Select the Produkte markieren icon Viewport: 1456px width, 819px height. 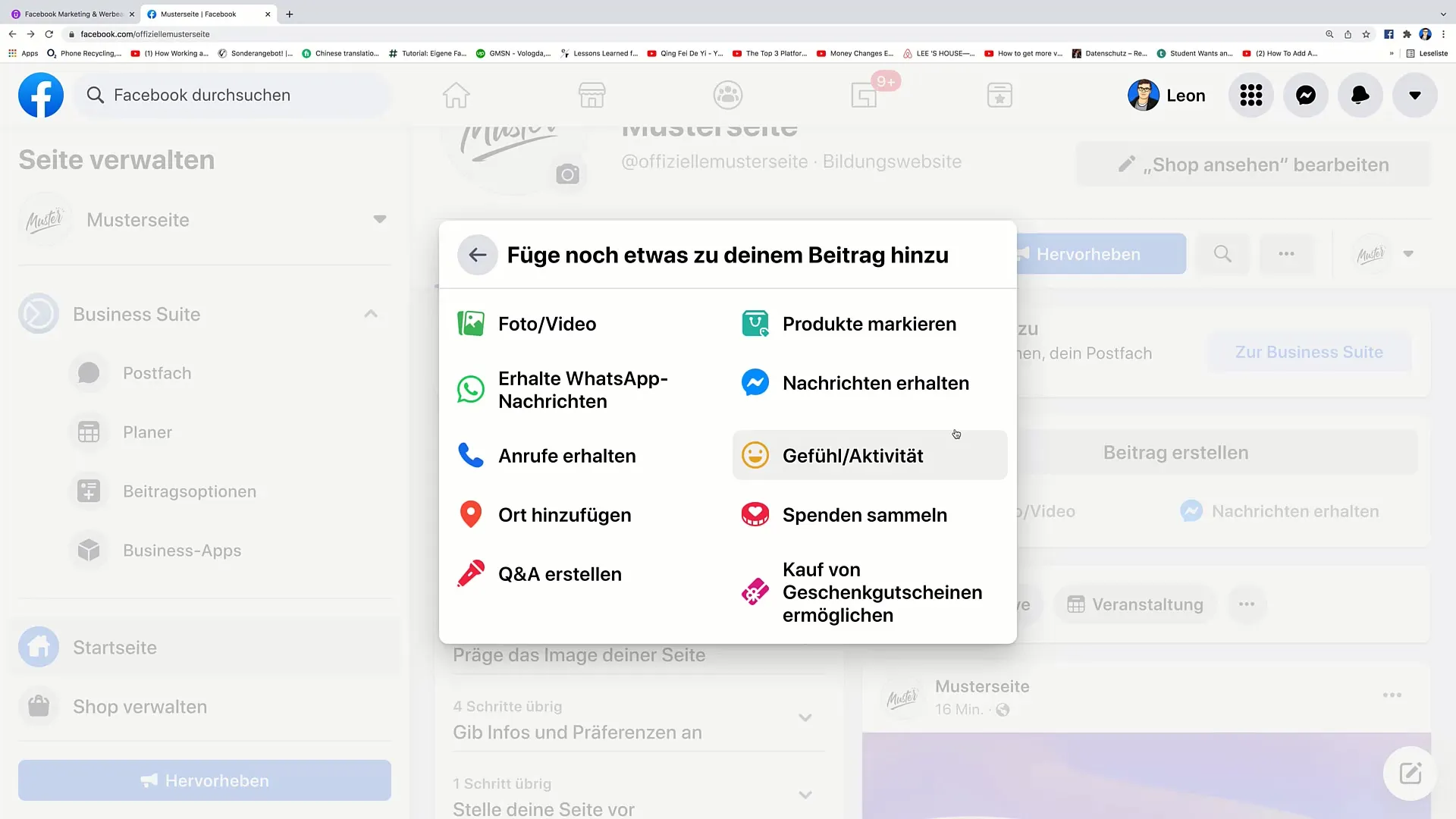coord(755,323)
